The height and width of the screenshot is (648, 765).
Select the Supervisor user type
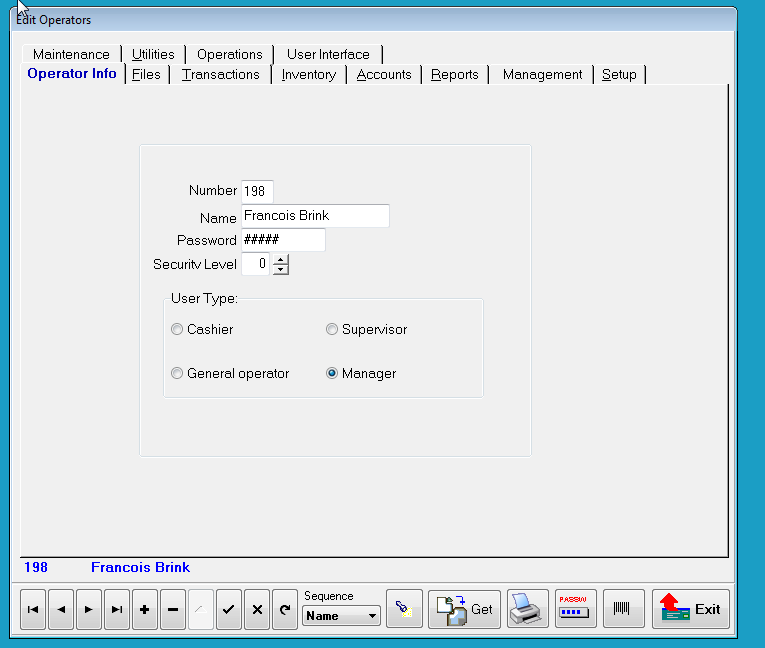coord(332,329)
